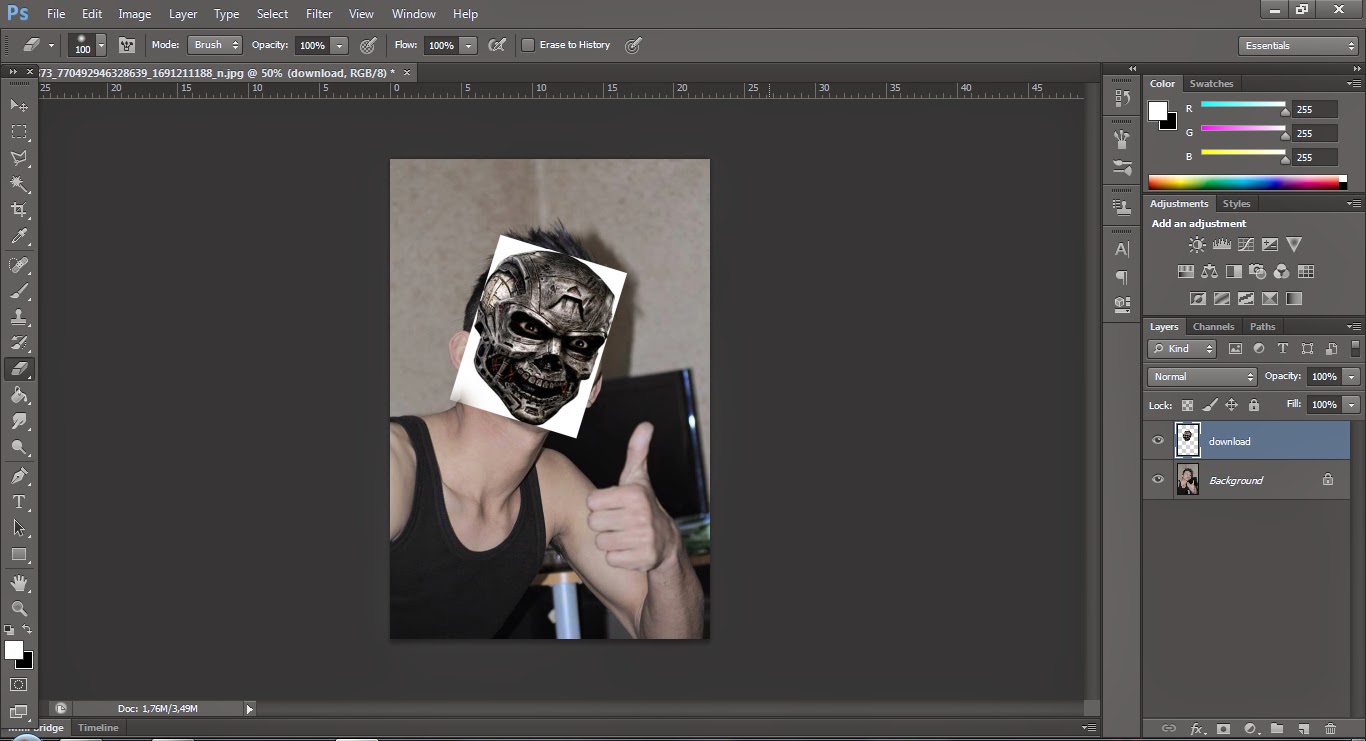The height and width of the screenshot is (741, 1366).
Task: Open the collapsed Paragraph panel icon
Action: click(1122, 276)
